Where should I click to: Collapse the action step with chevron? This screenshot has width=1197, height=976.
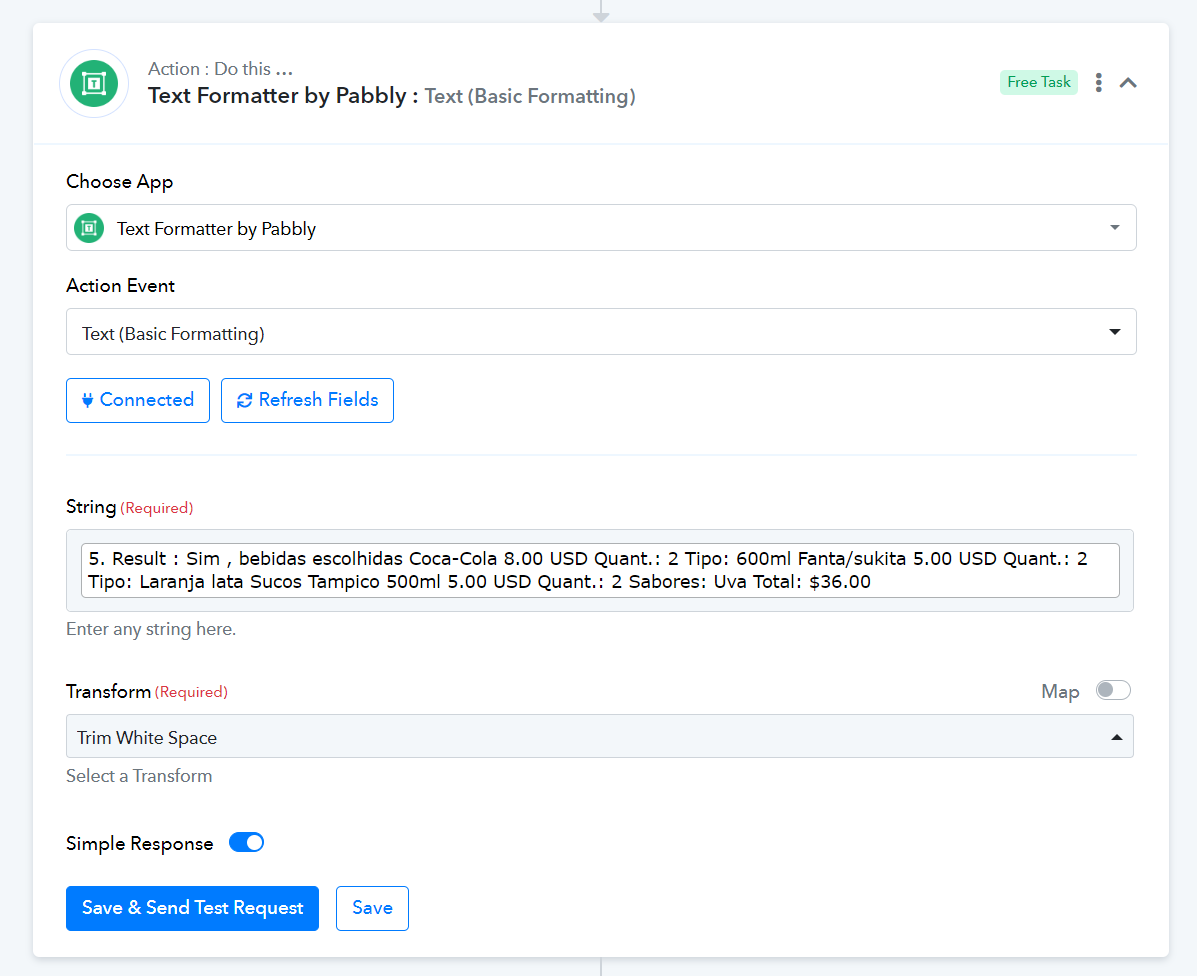click(1128, 82)
